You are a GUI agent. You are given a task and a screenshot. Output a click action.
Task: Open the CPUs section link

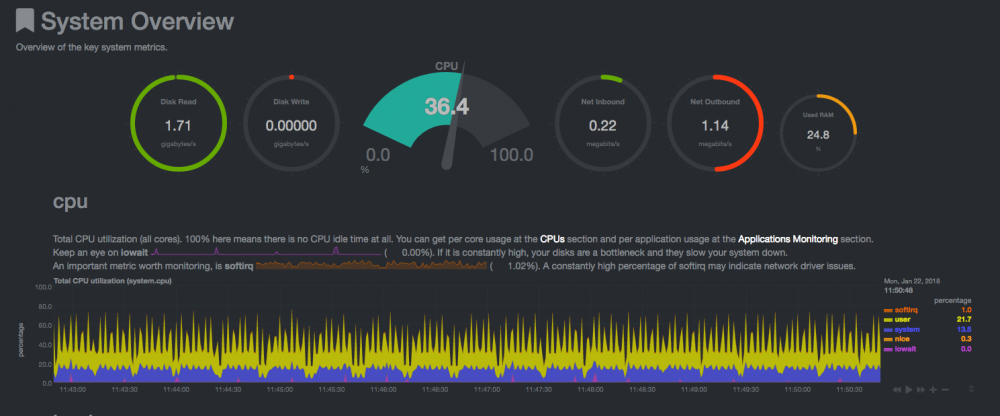pos(552,239)
